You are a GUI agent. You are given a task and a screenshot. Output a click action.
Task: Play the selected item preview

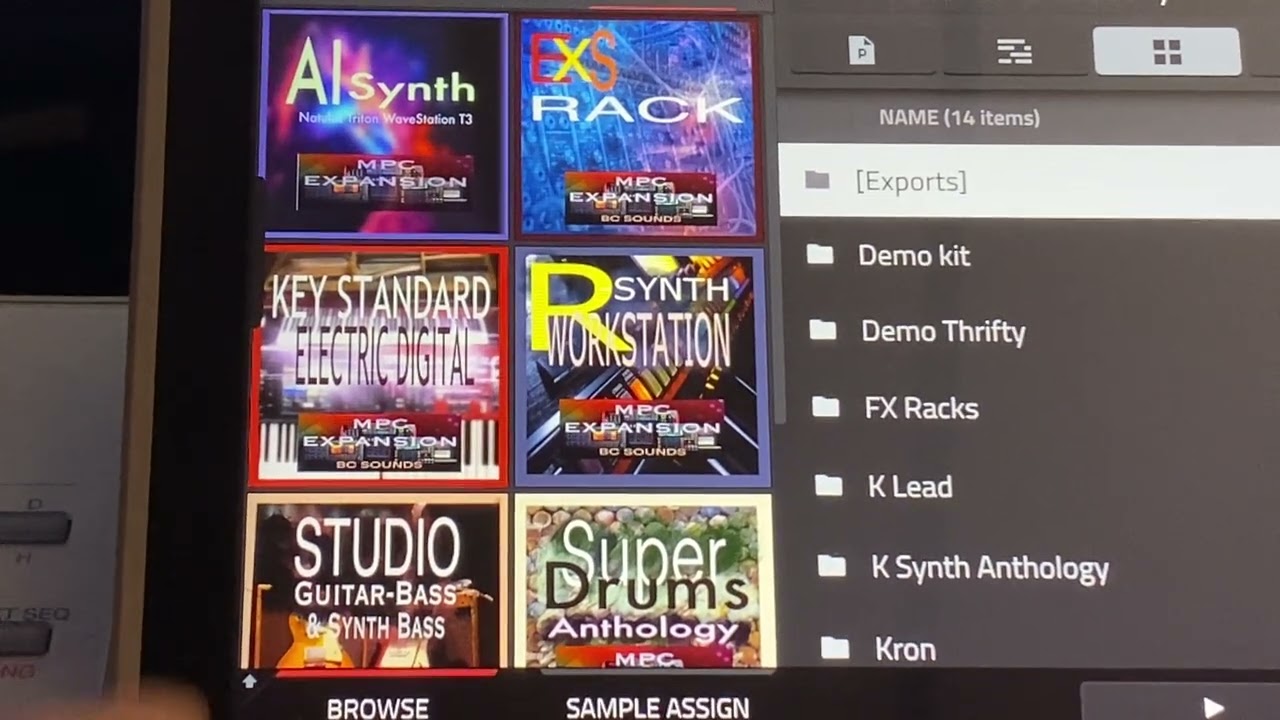[1212, 707]
